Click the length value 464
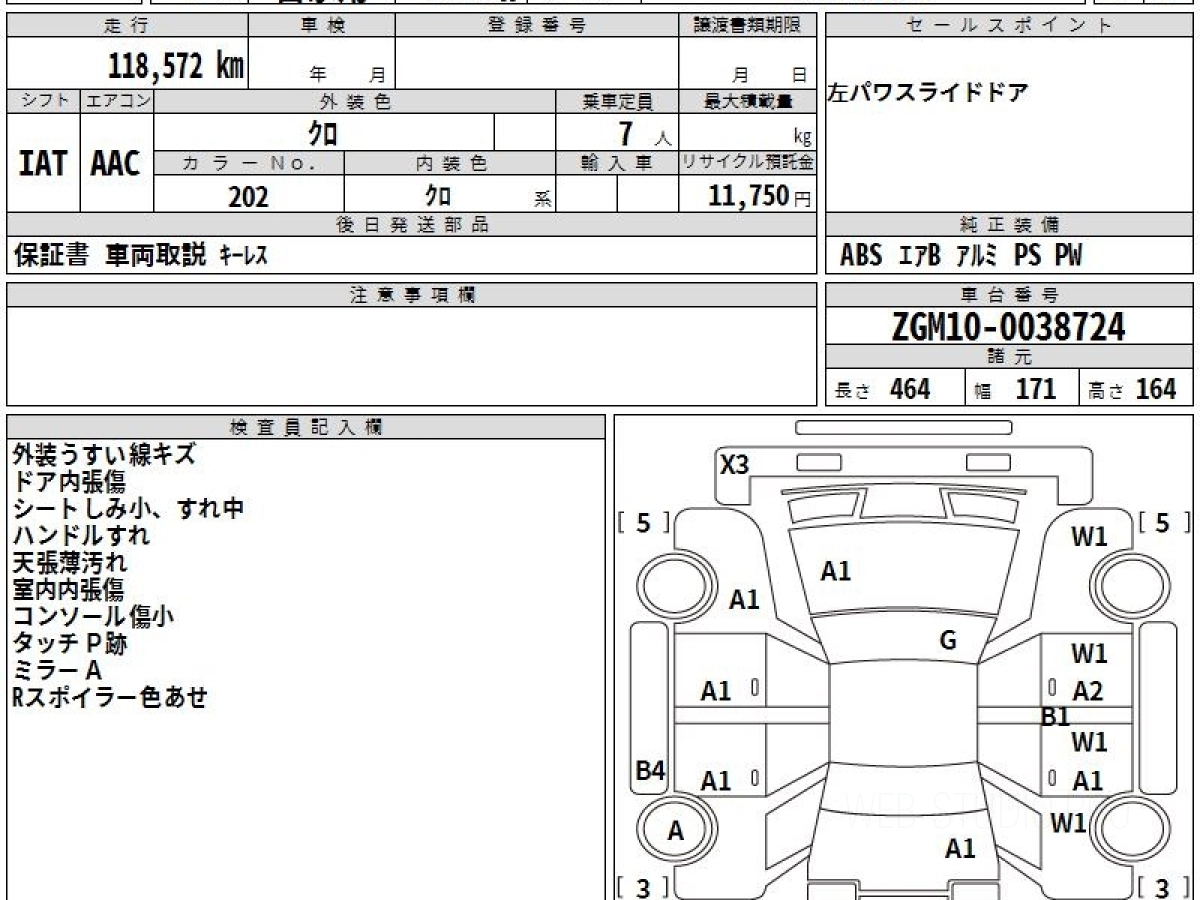 tap(910, 389)
